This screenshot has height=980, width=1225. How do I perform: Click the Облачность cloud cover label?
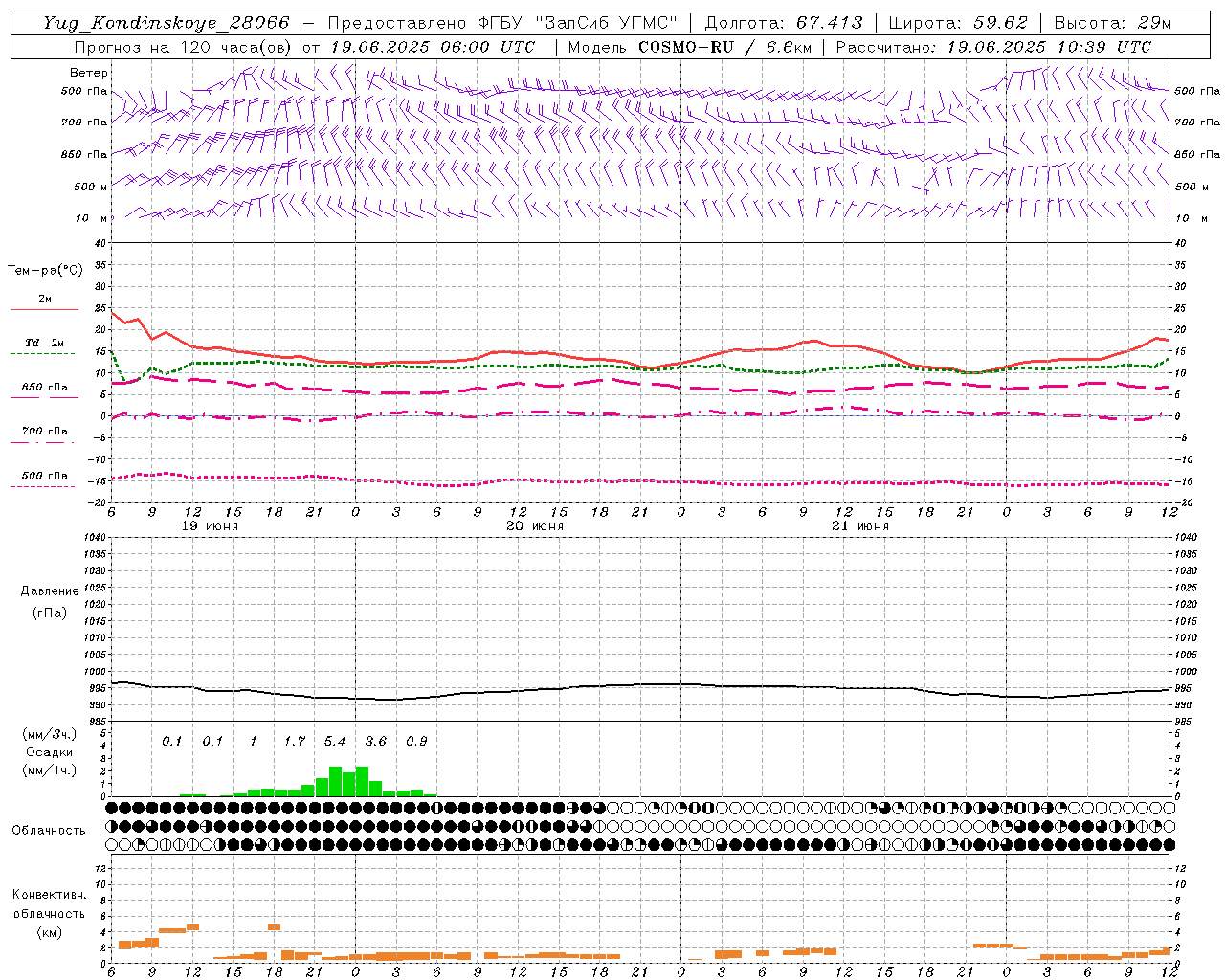[49, 830]
